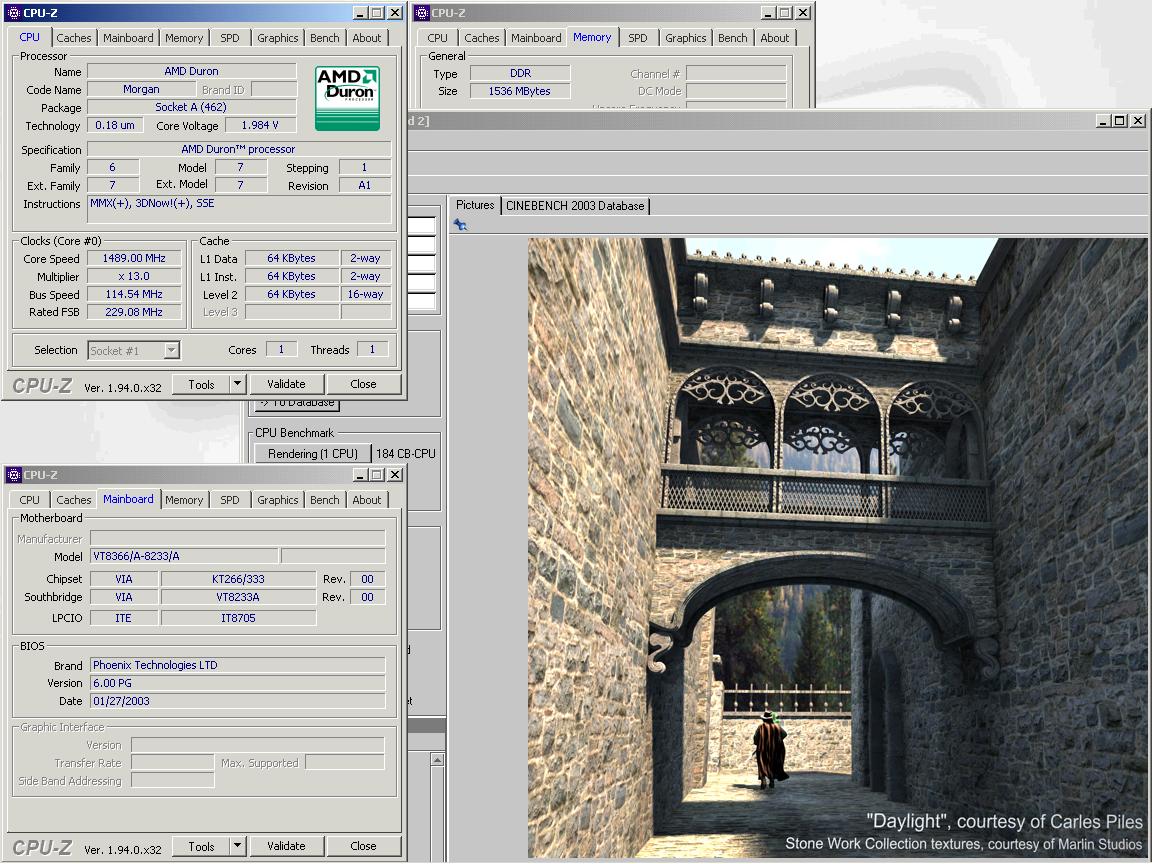Click the LPCIO IT8705 field
The width and height of the screenshot is (1152, 864).
tap(238, 618)
